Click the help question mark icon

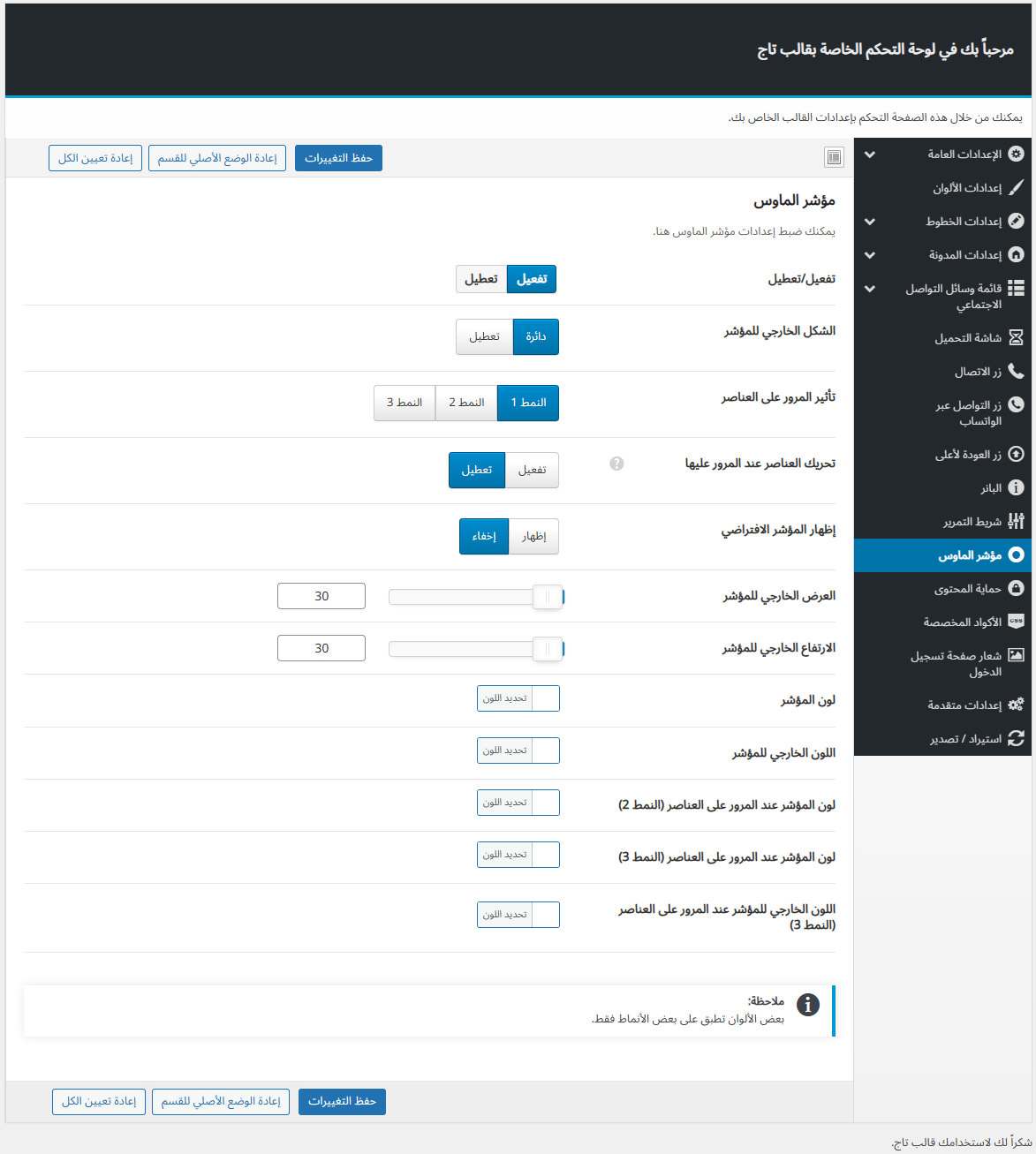(616, 464)
